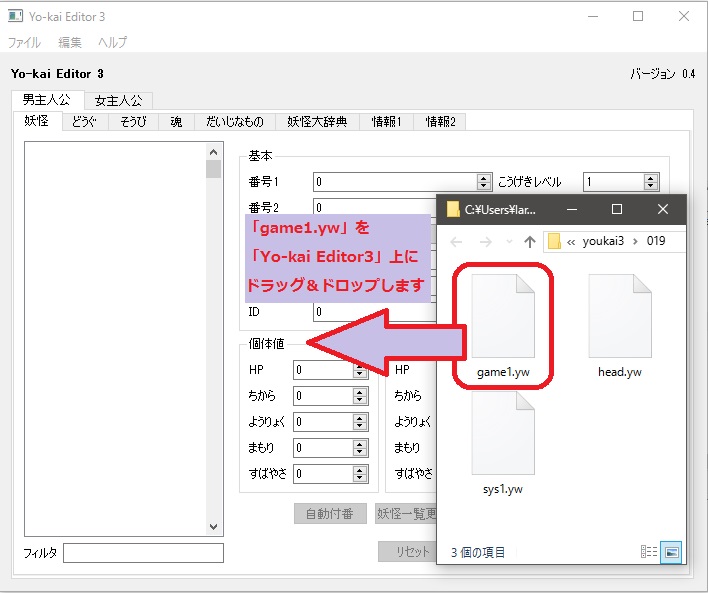708x593 pixels.
Task: Click the yo-kai list scroll up arrow
Action: coord(214,152)
